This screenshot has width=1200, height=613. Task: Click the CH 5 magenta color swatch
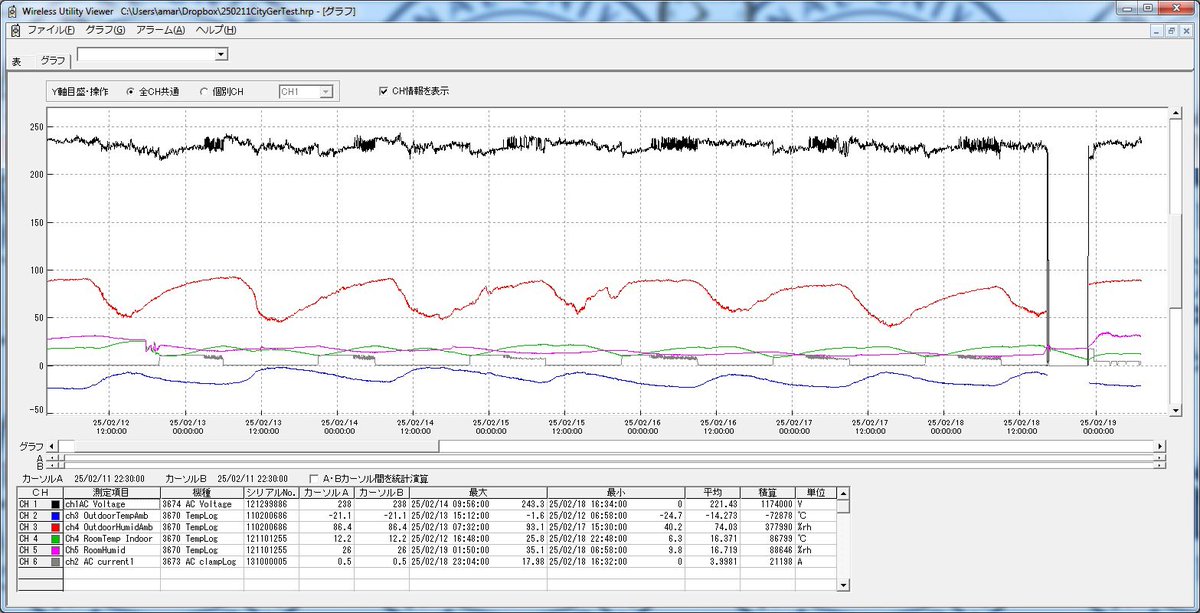click(56, 550)
